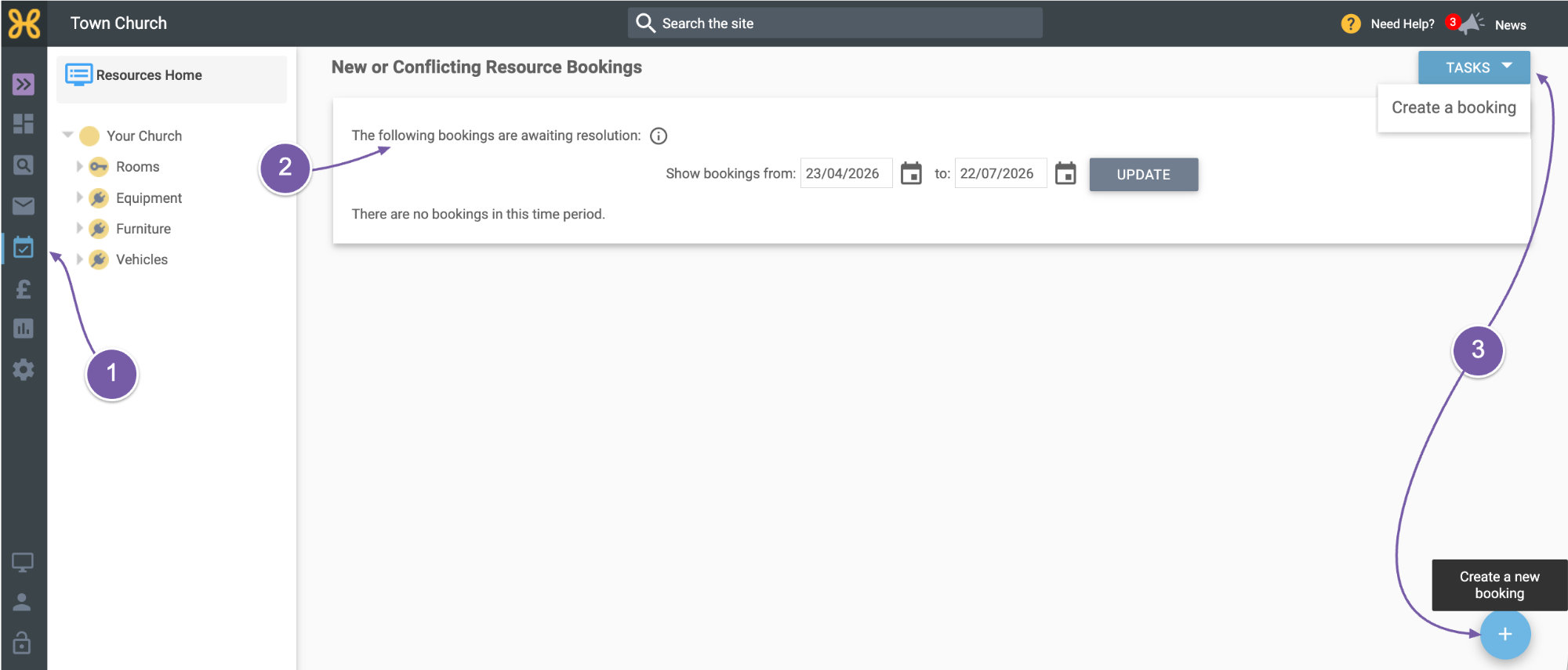
Task: Click the to date field 22/07/2026
Action: [1000, 173]
